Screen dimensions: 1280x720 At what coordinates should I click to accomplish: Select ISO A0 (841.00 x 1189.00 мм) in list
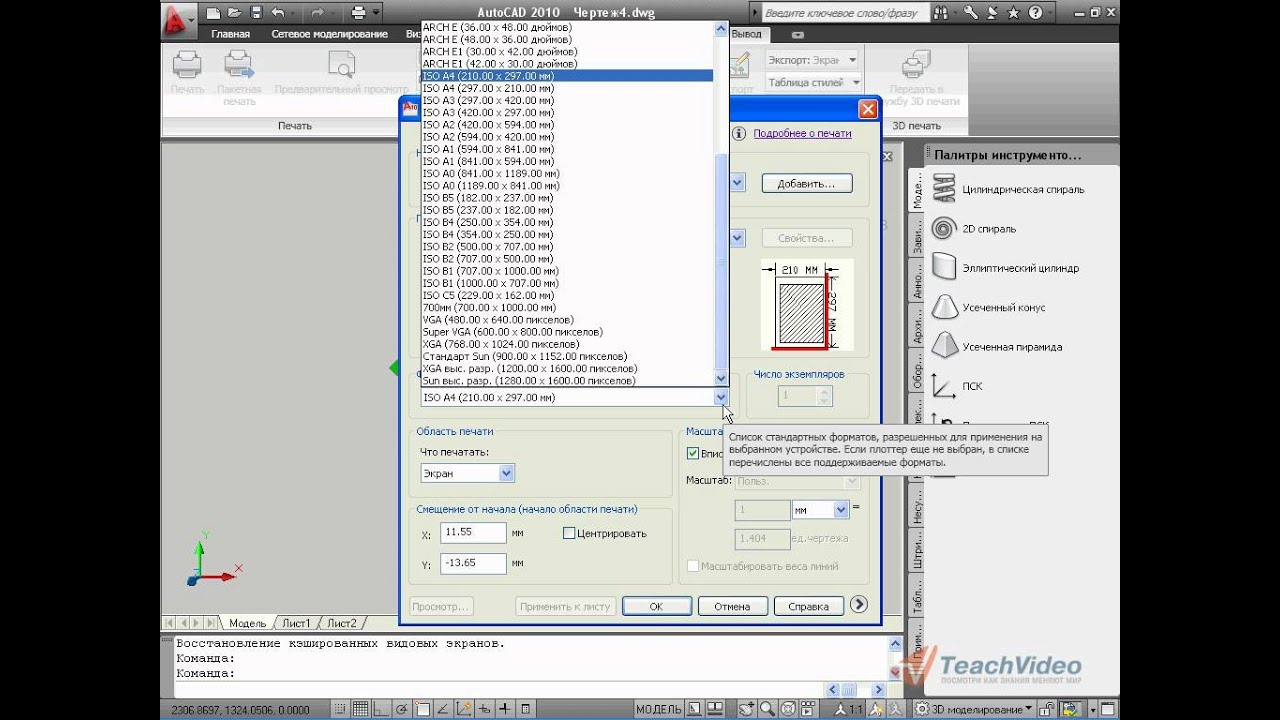click(x=567, y=173)
